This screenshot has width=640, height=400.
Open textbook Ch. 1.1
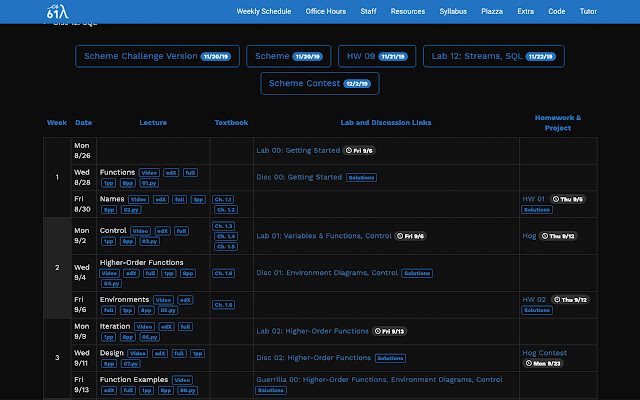pos(223,200)
